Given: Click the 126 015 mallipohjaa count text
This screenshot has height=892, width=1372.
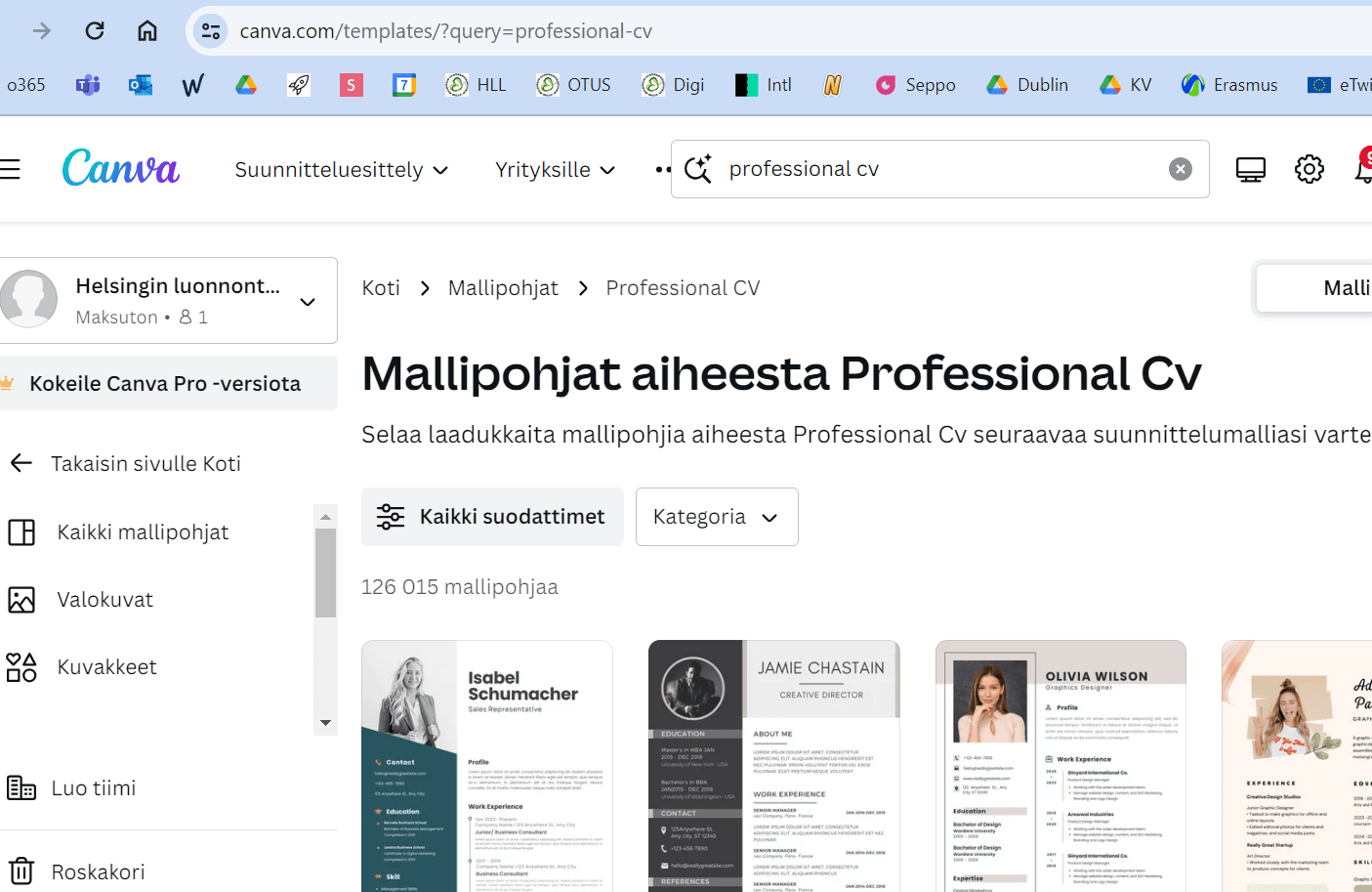Looking at the screenshot, I should [460, 587].
